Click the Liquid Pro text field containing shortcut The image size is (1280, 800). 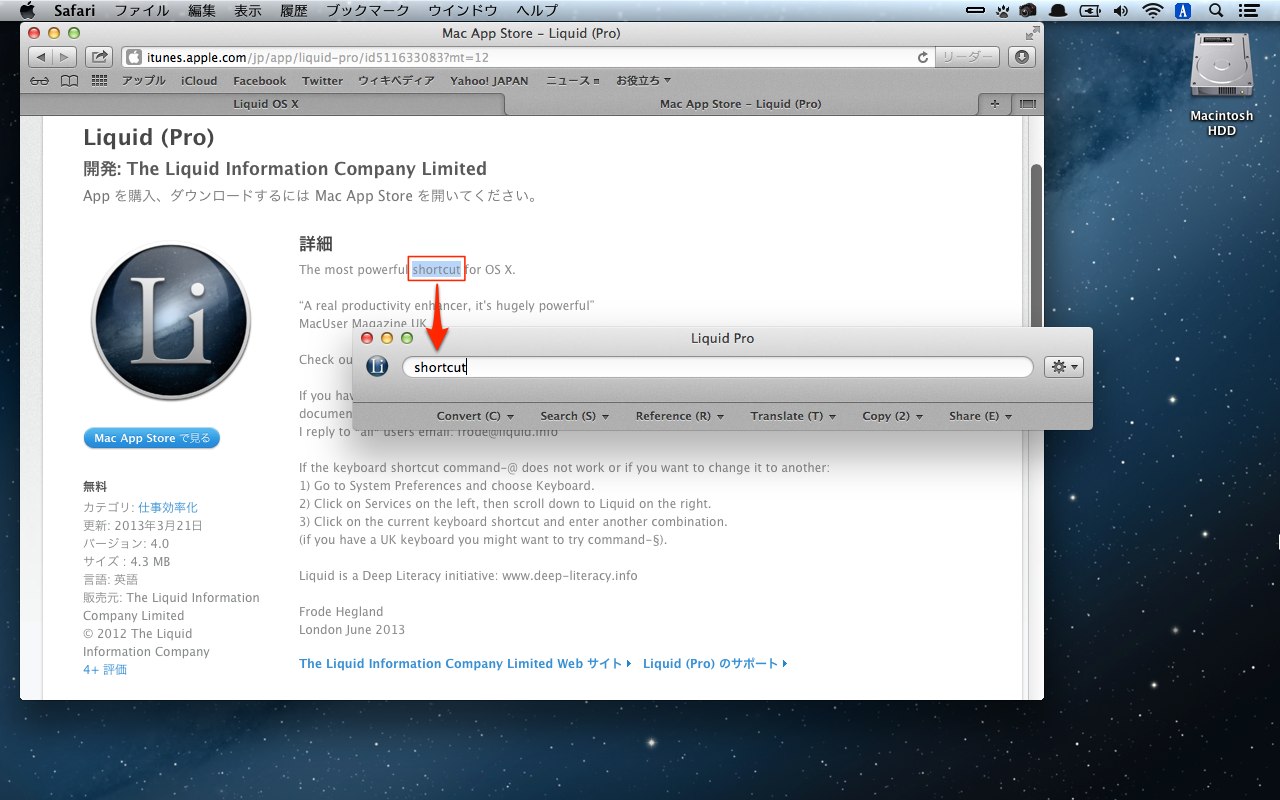tap(717, 367)
